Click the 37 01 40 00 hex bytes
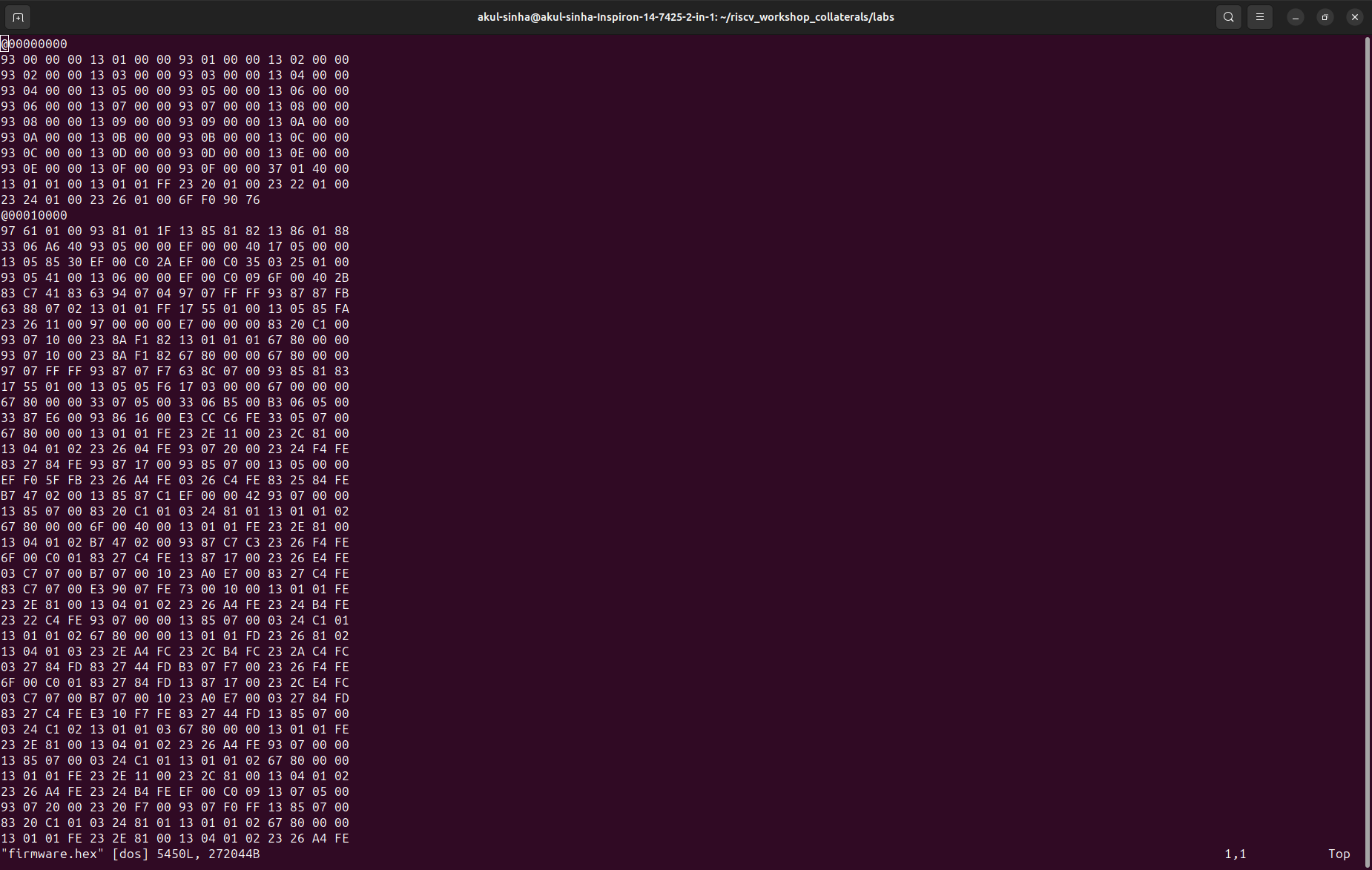1372x870 pixels. 308,168
